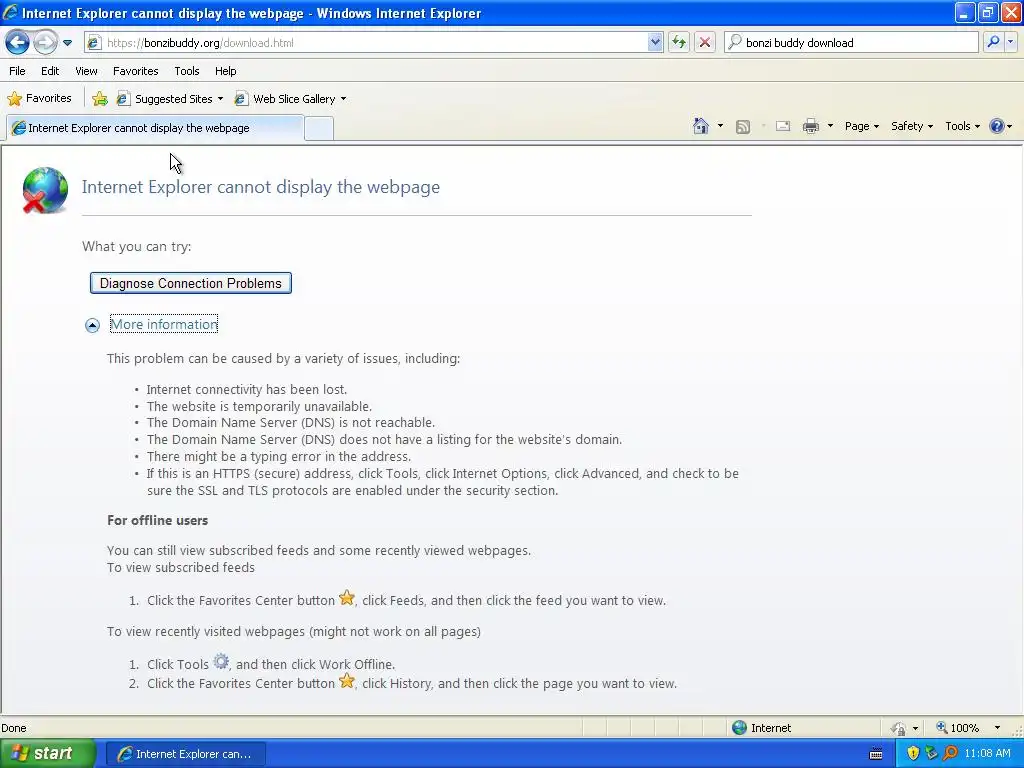Expand the Home button dropdown arrow
This screenshot has width=1024, height=768.
720,126
